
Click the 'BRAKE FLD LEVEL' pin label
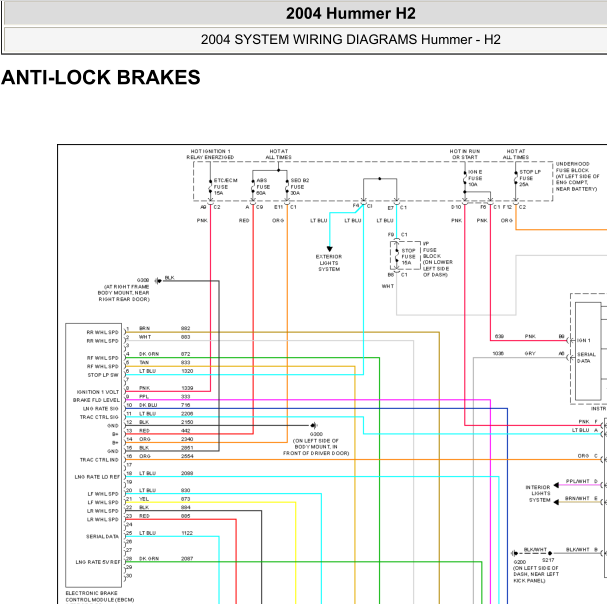[96, 400]
